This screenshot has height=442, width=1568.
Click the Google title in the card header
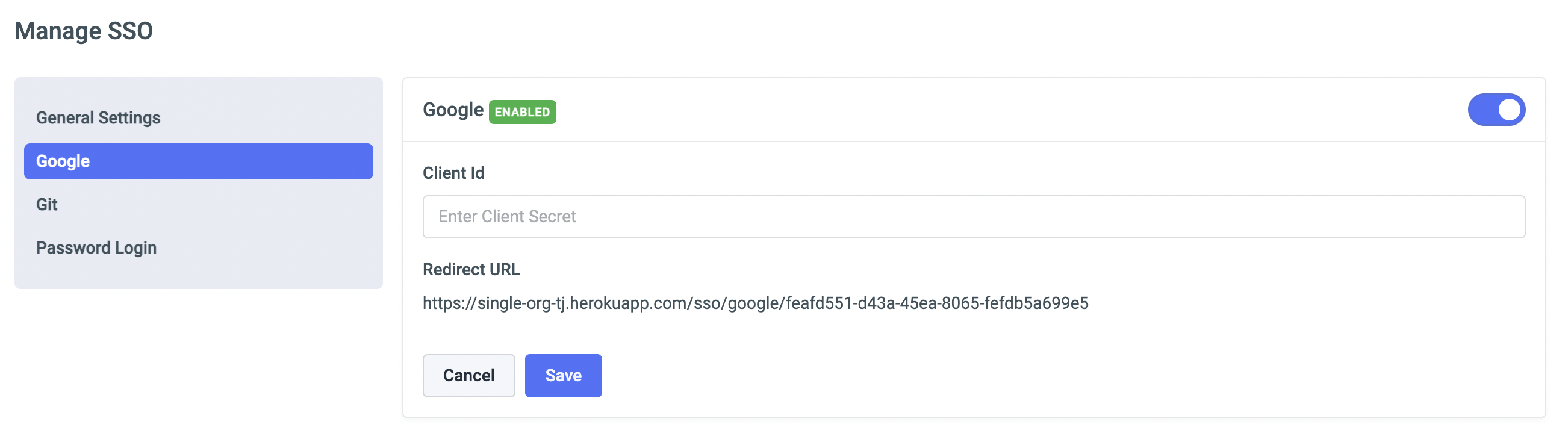tap(452, 110)
